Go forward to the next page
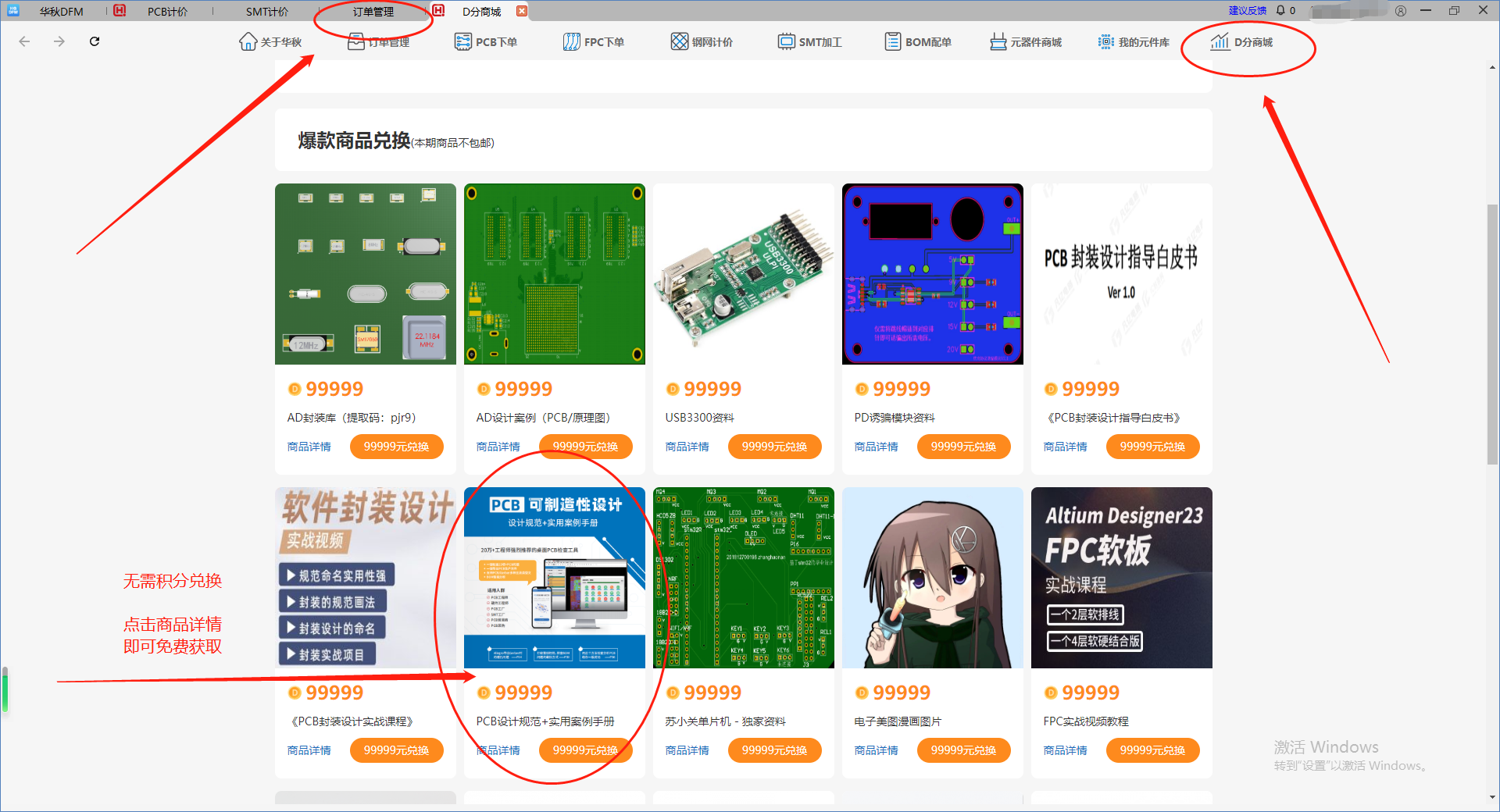The image size is (1500, 812). (x=59, y=41)
